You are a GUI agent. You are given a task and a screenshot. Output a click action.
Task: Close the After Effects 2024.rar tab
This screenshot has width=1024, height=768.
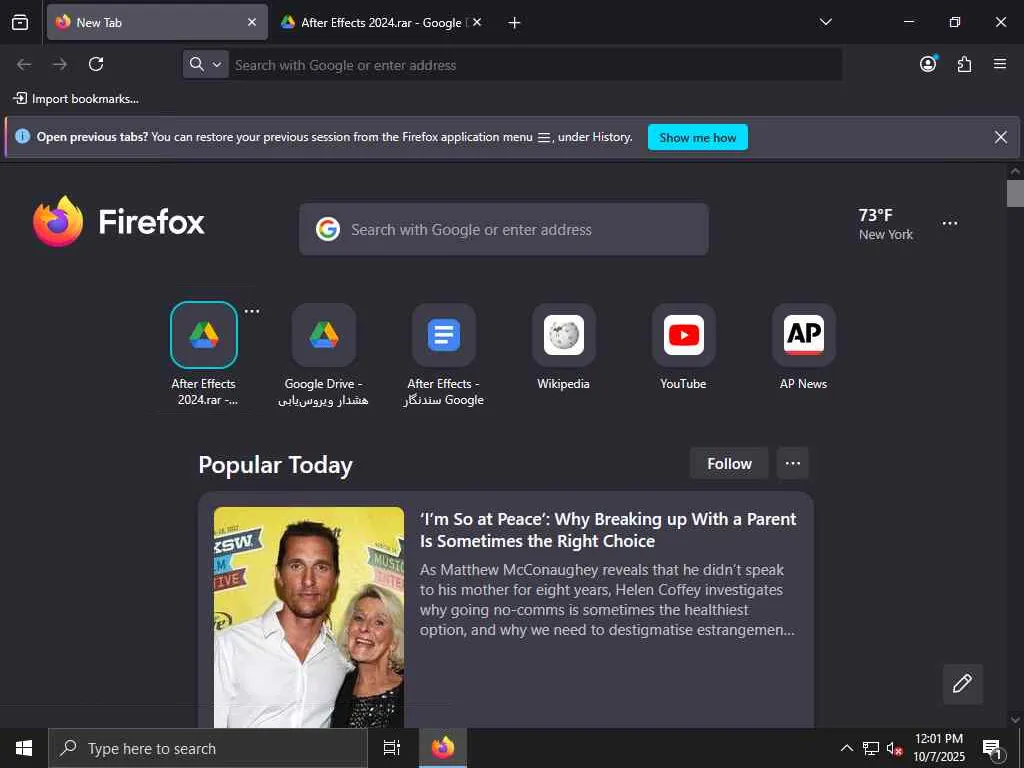pyautogui.click(x=477, y=22)
